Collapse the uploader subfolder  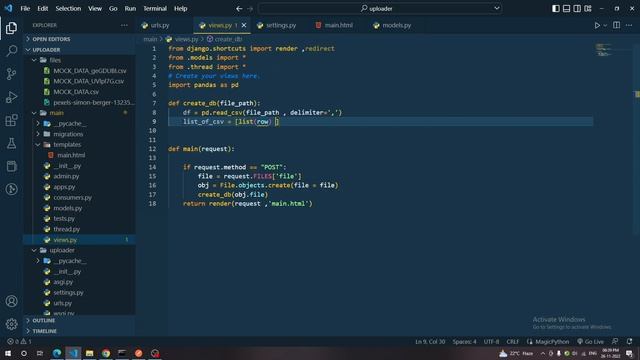tap(34, 250)
